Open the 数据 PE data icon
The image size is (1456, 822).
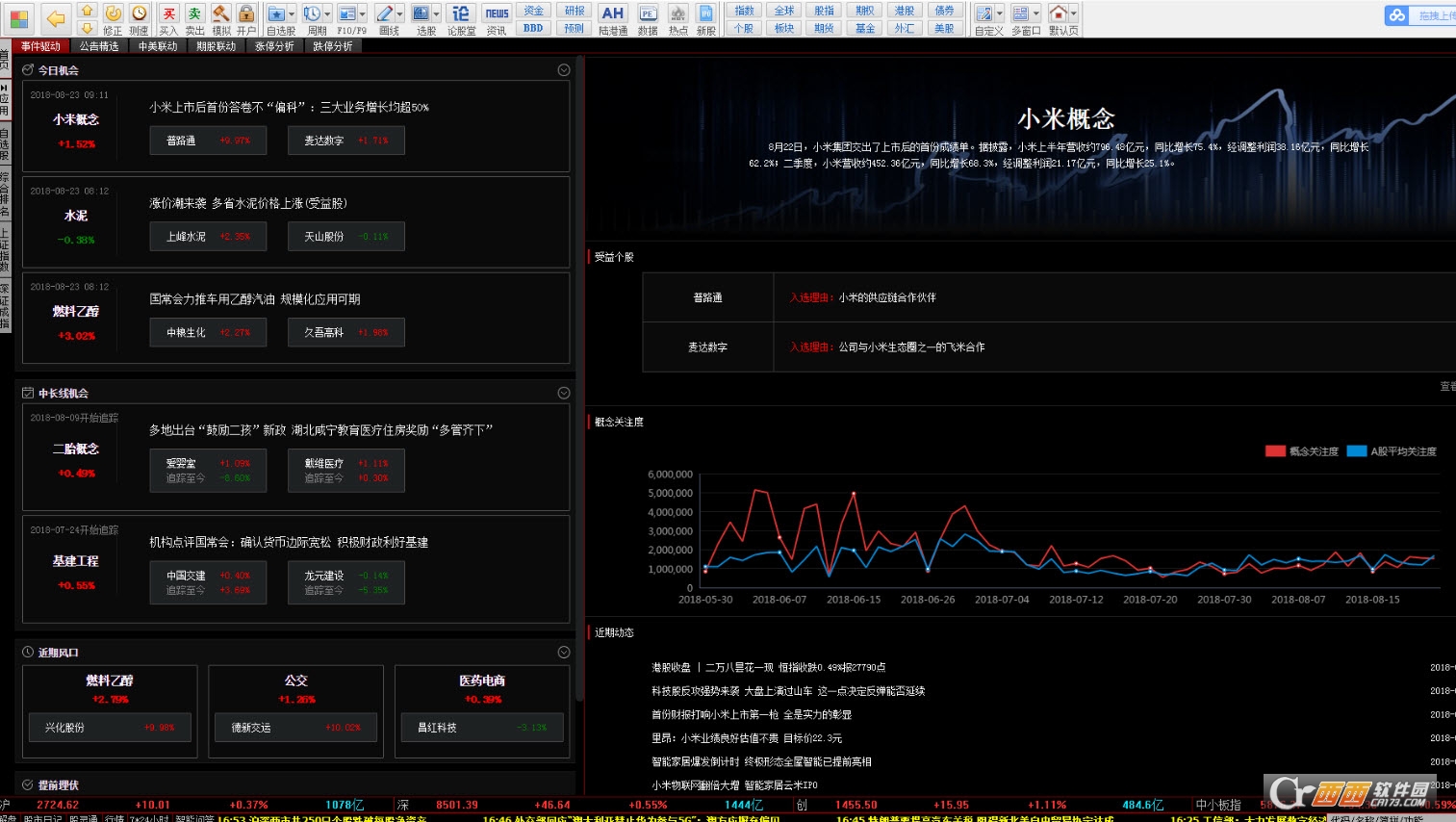point(648,13)
